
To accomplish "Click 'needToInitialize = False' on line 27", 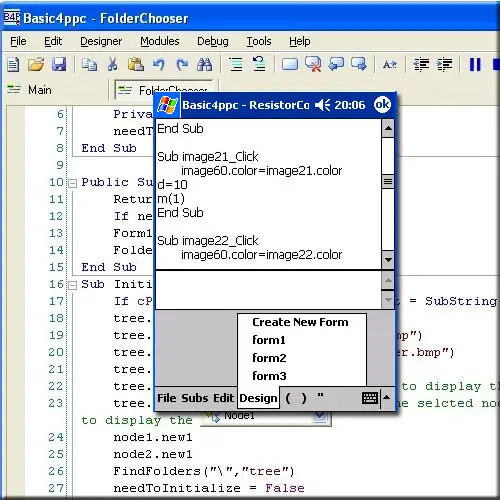I will pos(209,488).
